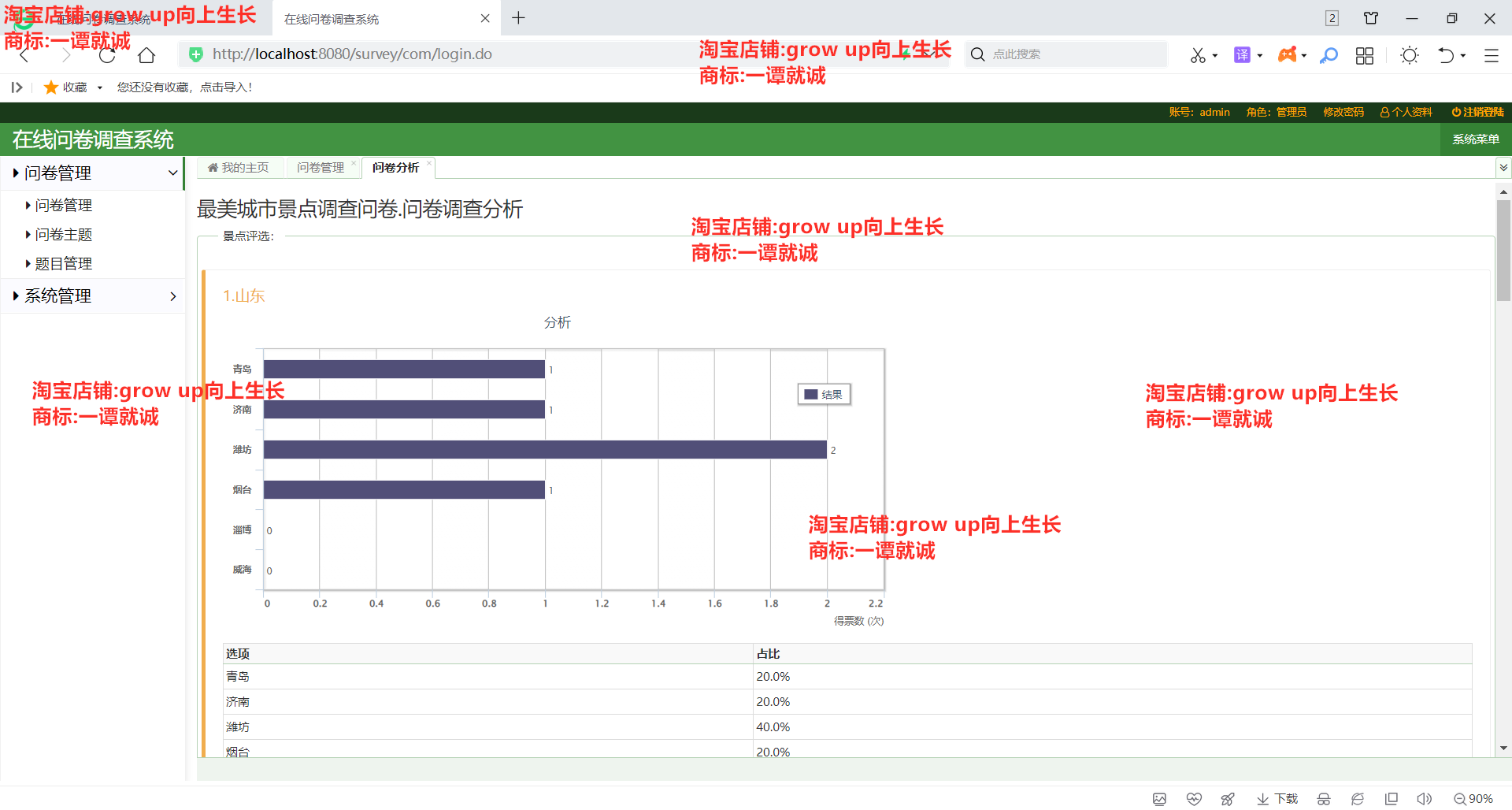Viewport: 1512px width, 810px height.
Task: Switch to the 我的主页 tab
Action: [239, 167]
